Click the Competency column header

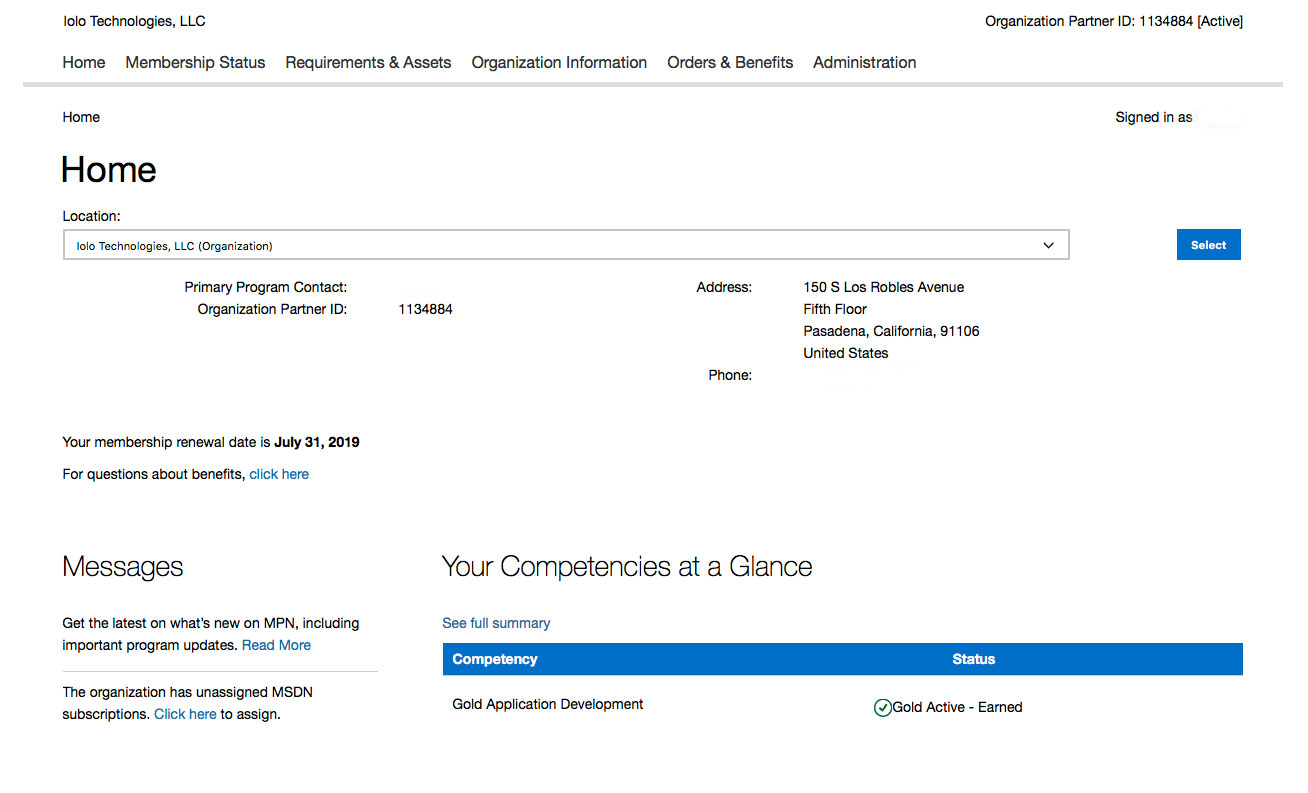pos(495,659)
